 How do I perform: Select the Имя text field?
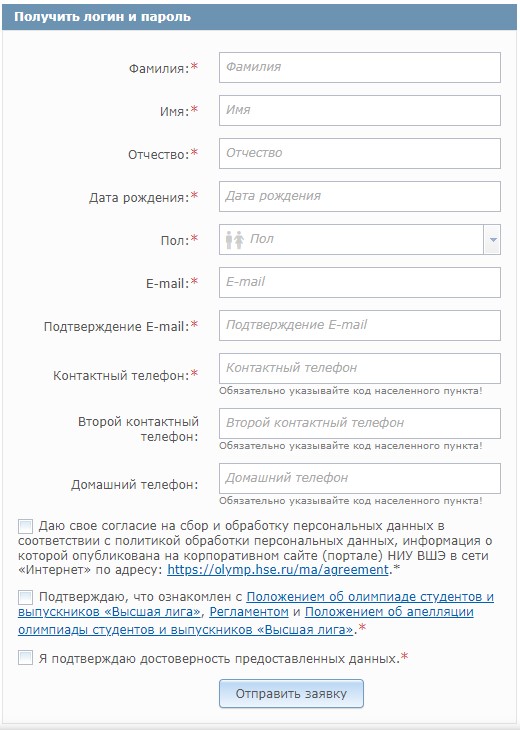click(360, 110)
